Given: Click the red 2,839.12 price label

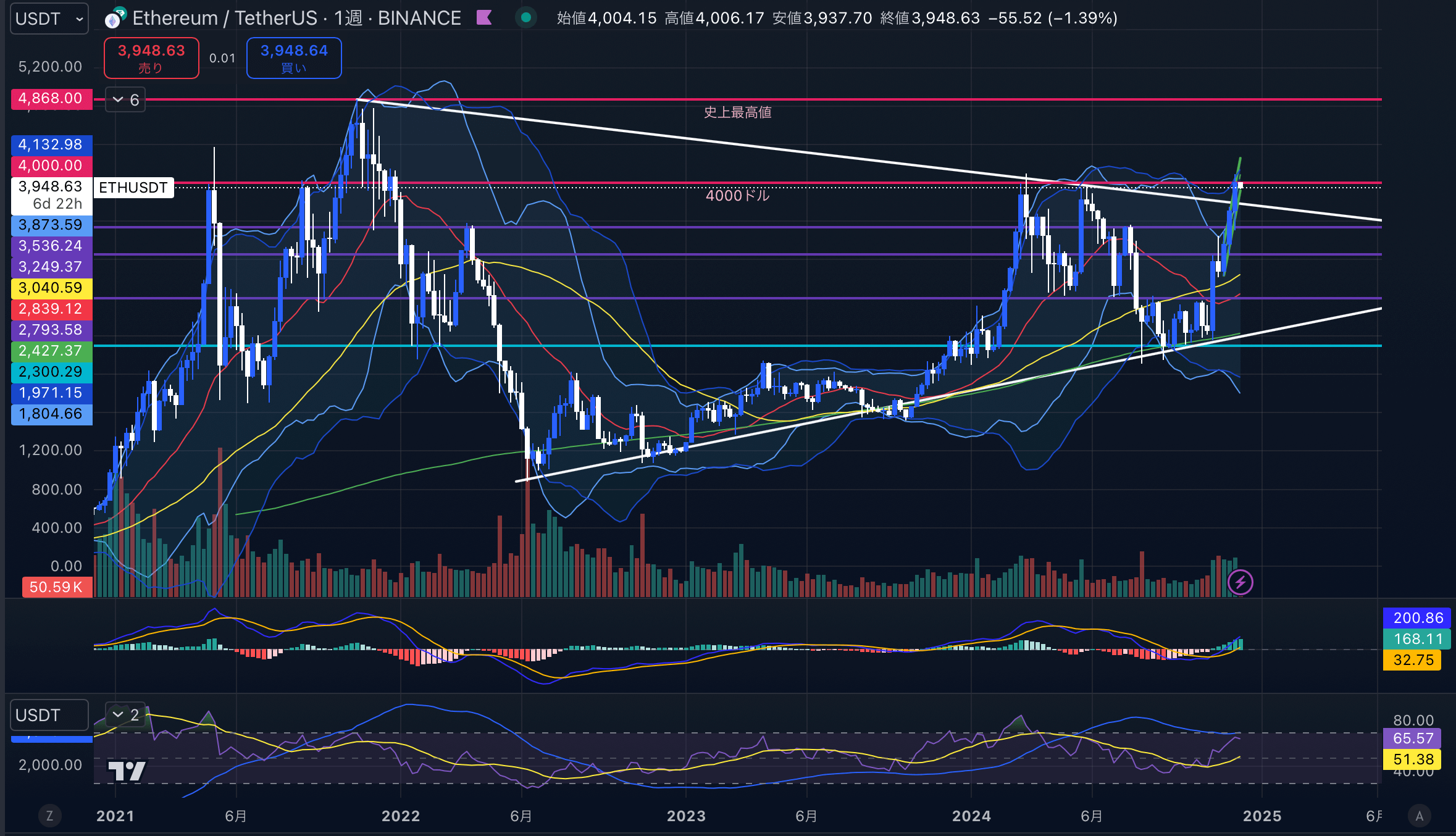Looking at the screenshot, I should coord(51,309).
